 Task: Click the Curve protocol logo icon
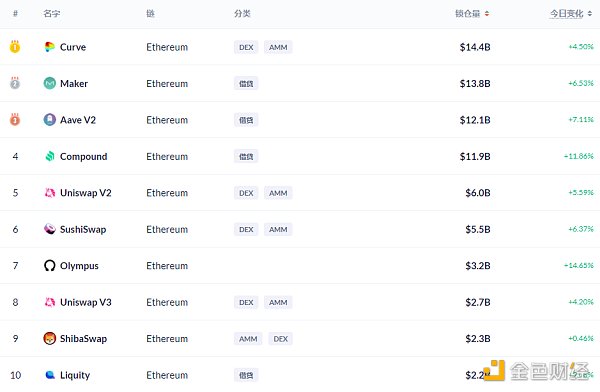click(49, 47)
